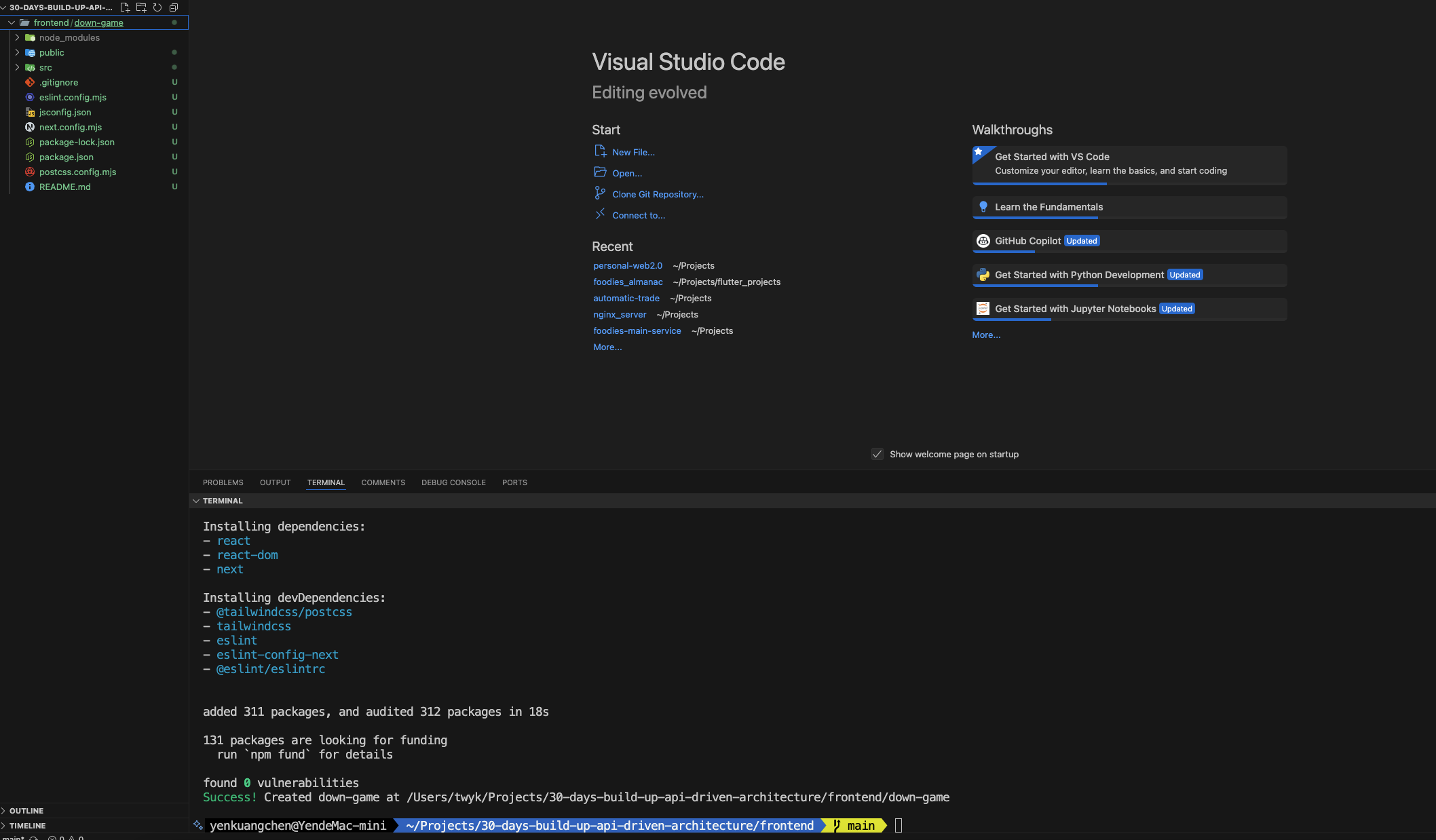The image size is (1436, 840).
Task: Click More... under Walkthroughs
Action: coord(986,335)
